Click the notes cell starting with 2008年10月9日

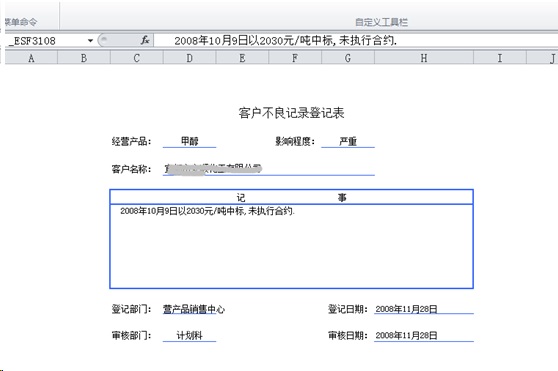[x=291, y=246]
